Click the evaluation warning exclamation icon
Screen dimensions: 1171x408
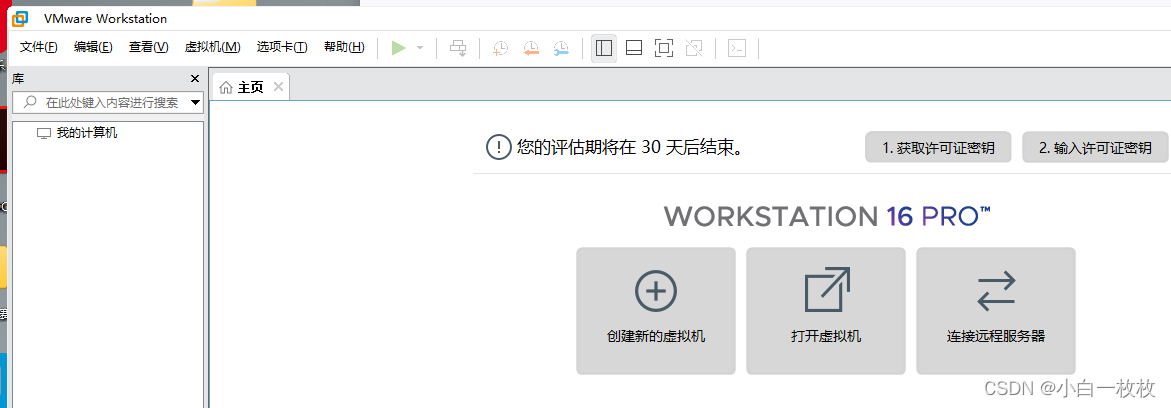point(497,146)
